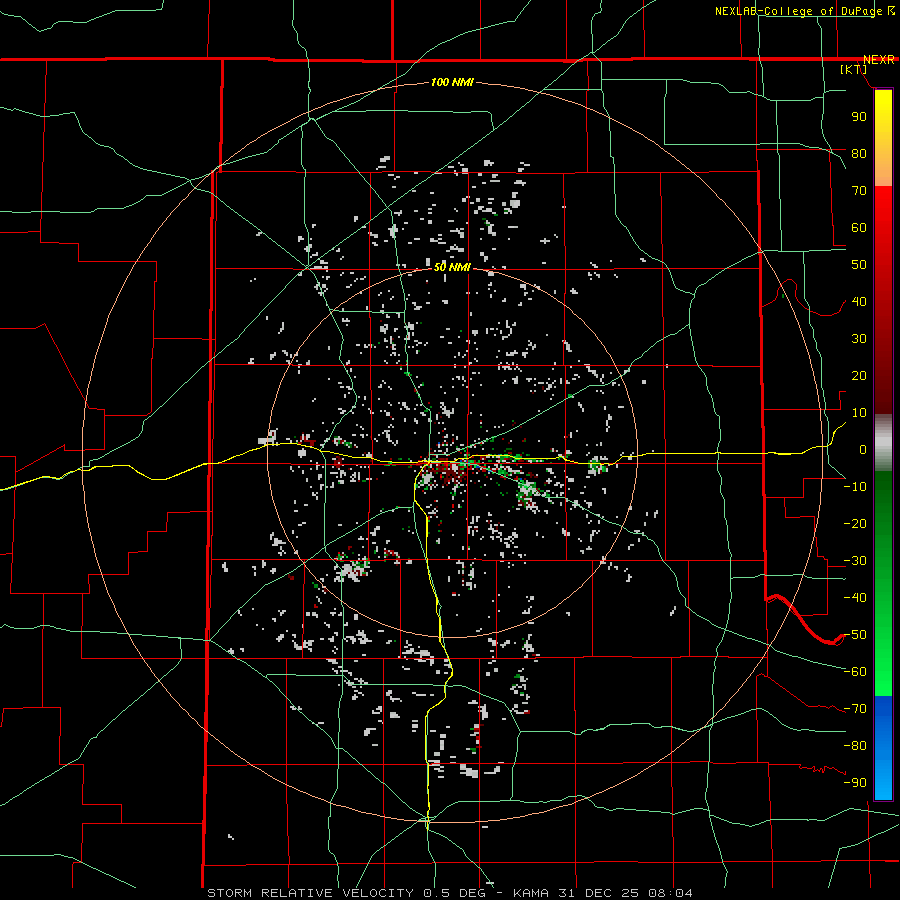Click the -50 value on velocity scale
Image resolution: width=900 pixels, height=900 pixels.
(855, 635)
